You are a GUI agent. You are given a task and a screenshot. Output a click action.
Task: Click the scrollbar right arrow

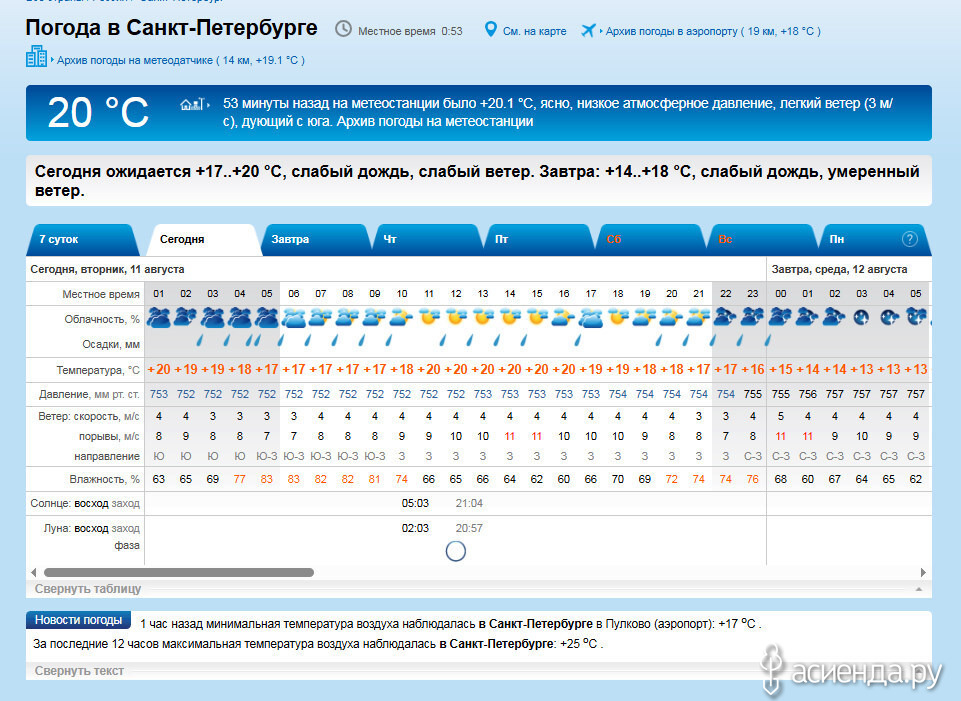pos(923,572)
